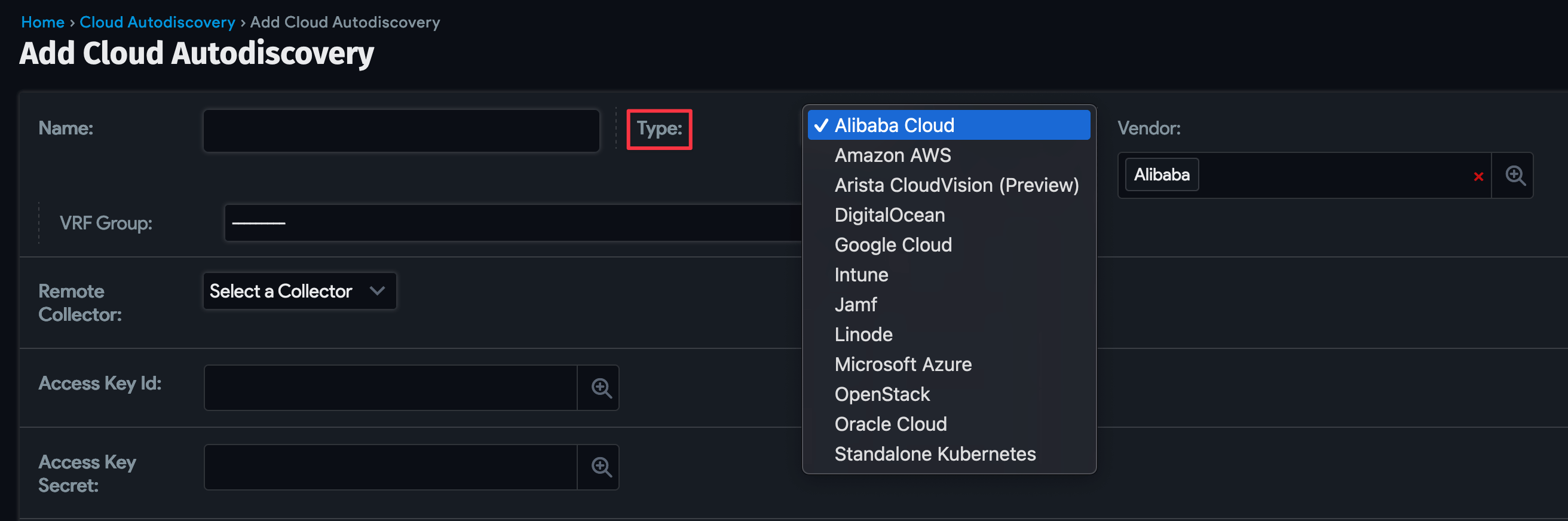1568x521 pixels.
Task: Select Google Cloud in the type menu
Action: (893, 245)
